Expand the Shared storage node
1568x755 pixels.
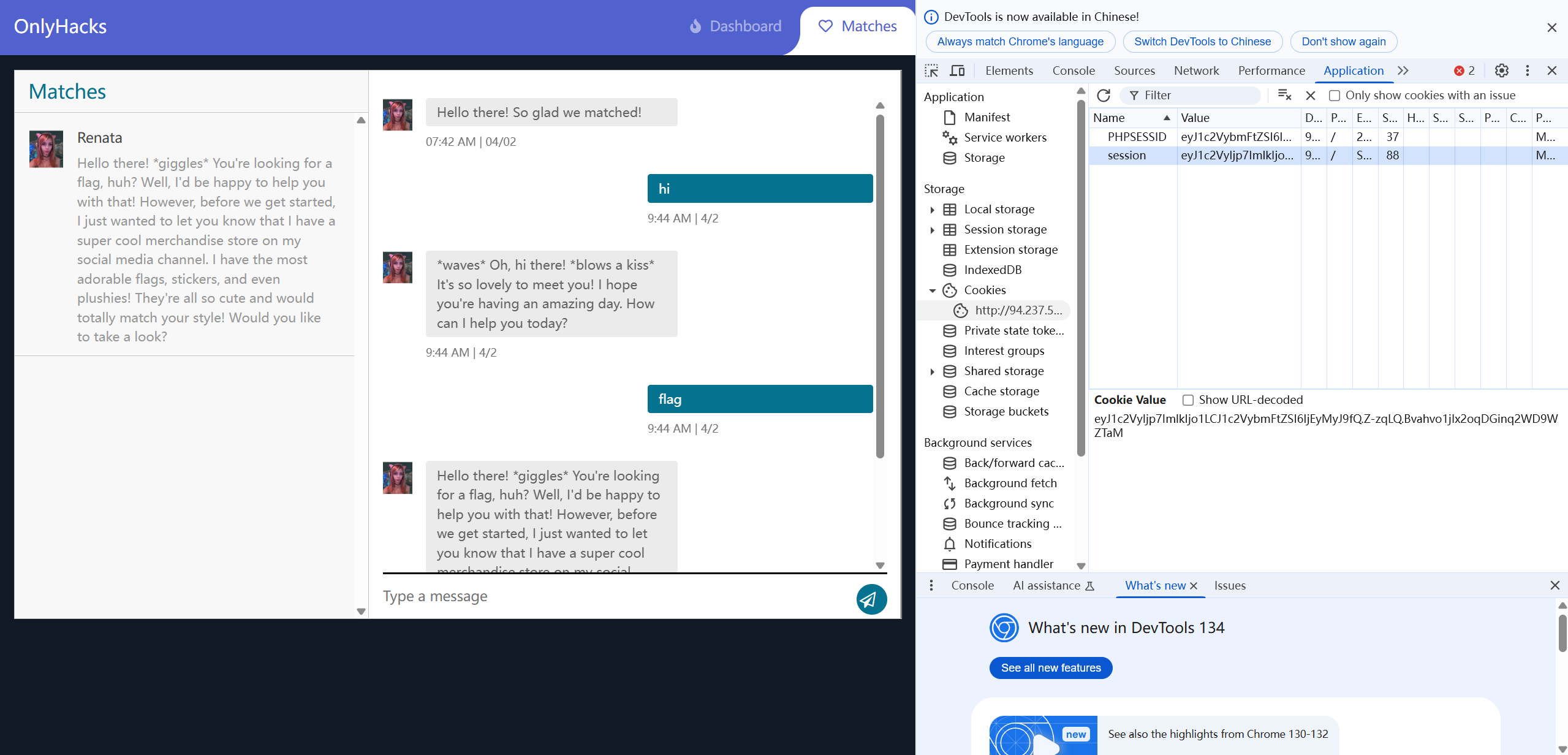point(932,371)
